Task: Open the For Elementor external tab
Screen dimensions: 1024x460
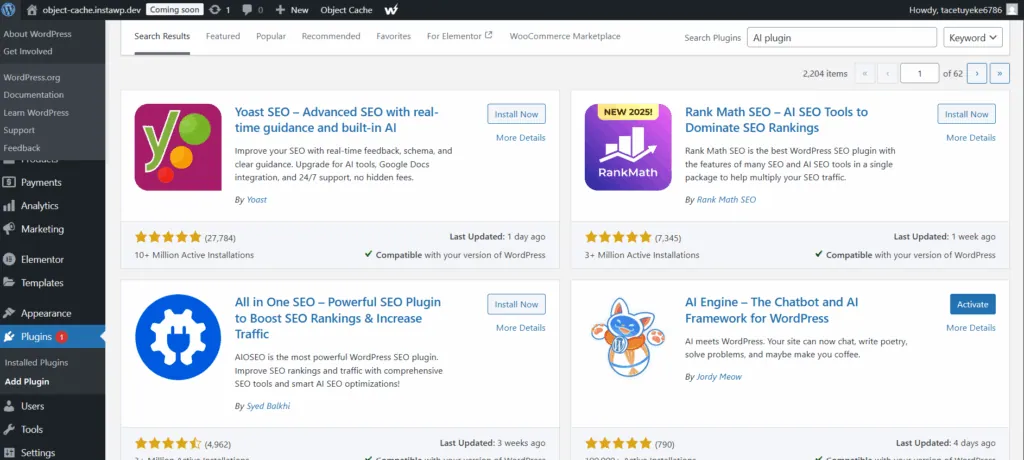Action: click(x=459, y=37)
